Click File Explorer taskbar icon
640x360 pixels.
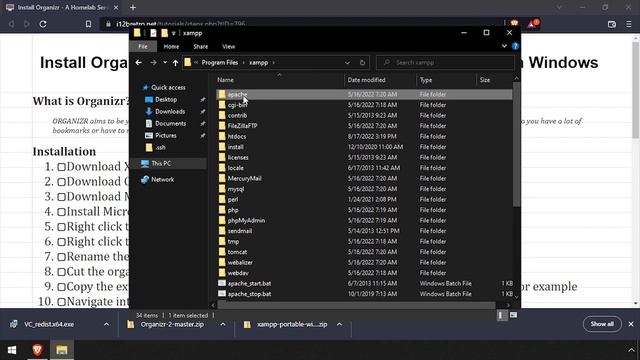tap(62, 350)
